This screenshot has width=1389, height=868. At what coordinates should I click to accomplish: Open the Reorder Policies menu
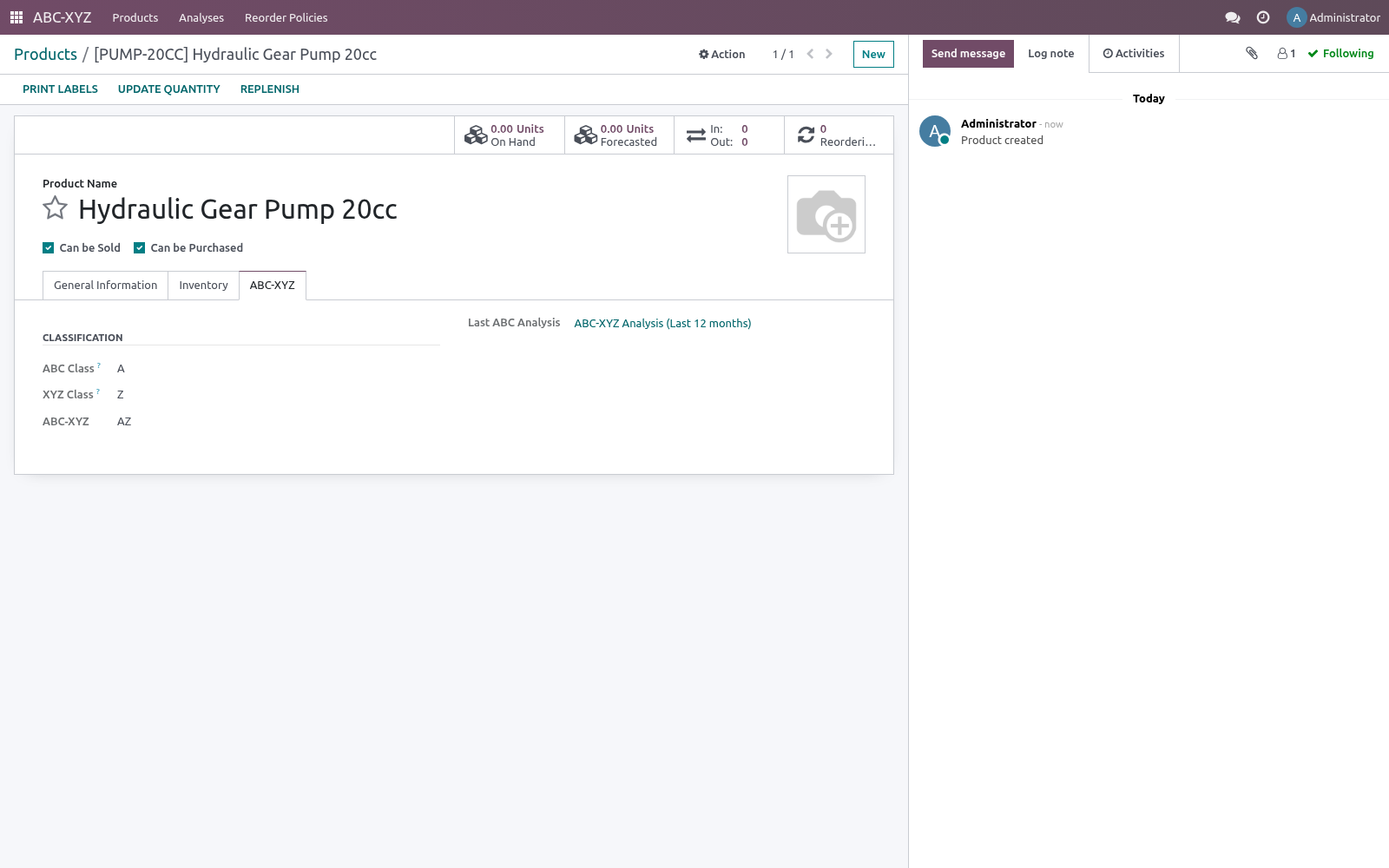(286, 17)
